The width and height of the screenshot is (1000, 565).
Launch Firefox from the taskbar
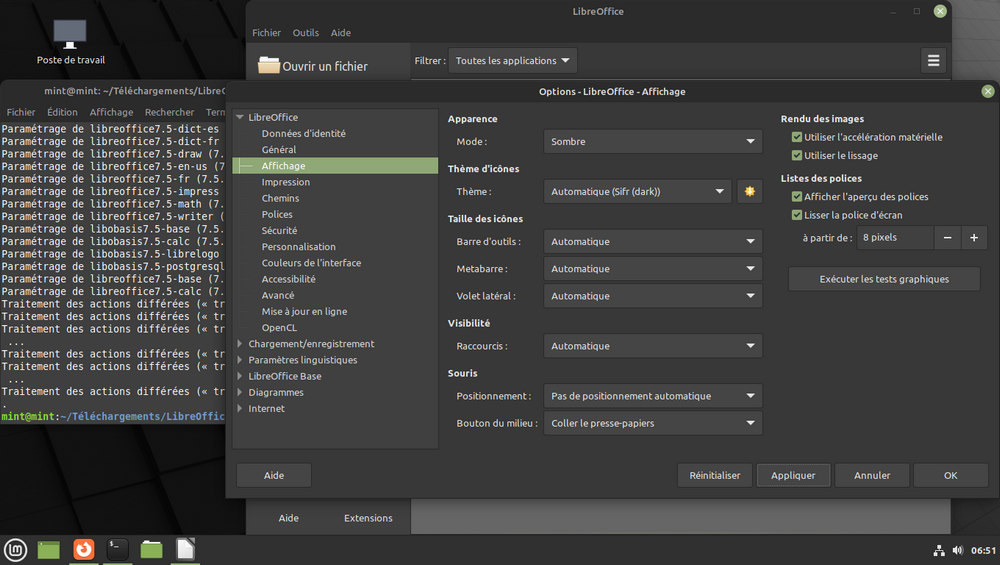tap(84, 549)
